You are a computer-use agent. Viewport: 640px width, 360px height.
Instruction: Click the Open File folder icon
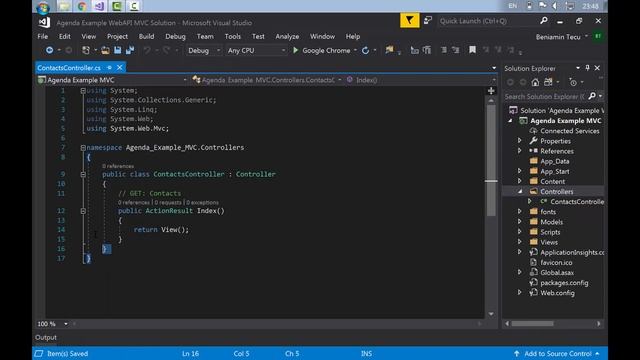tap(105, 50)
